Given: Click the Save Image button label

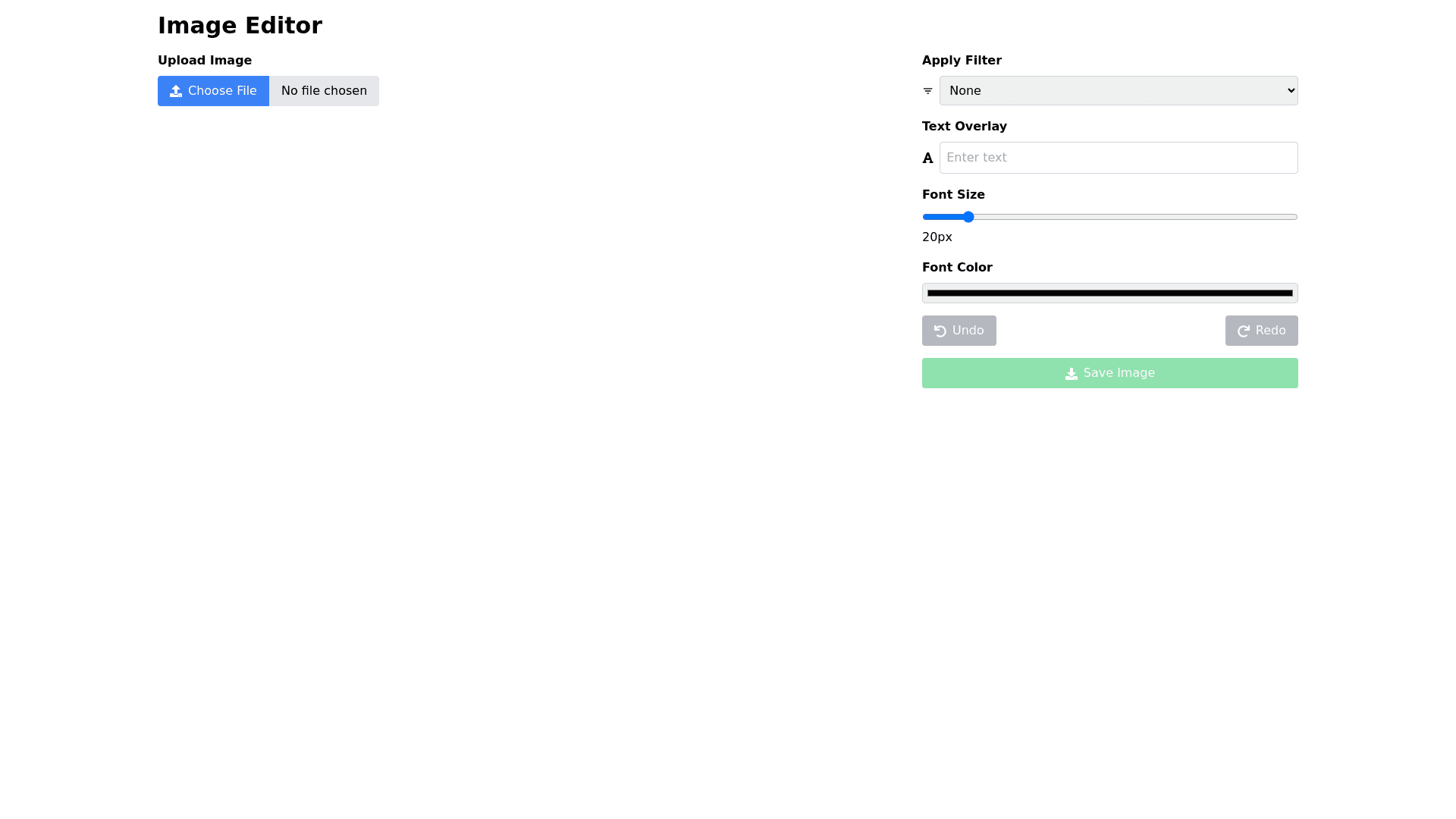Looking at the screenshot, I should 1119,373.
